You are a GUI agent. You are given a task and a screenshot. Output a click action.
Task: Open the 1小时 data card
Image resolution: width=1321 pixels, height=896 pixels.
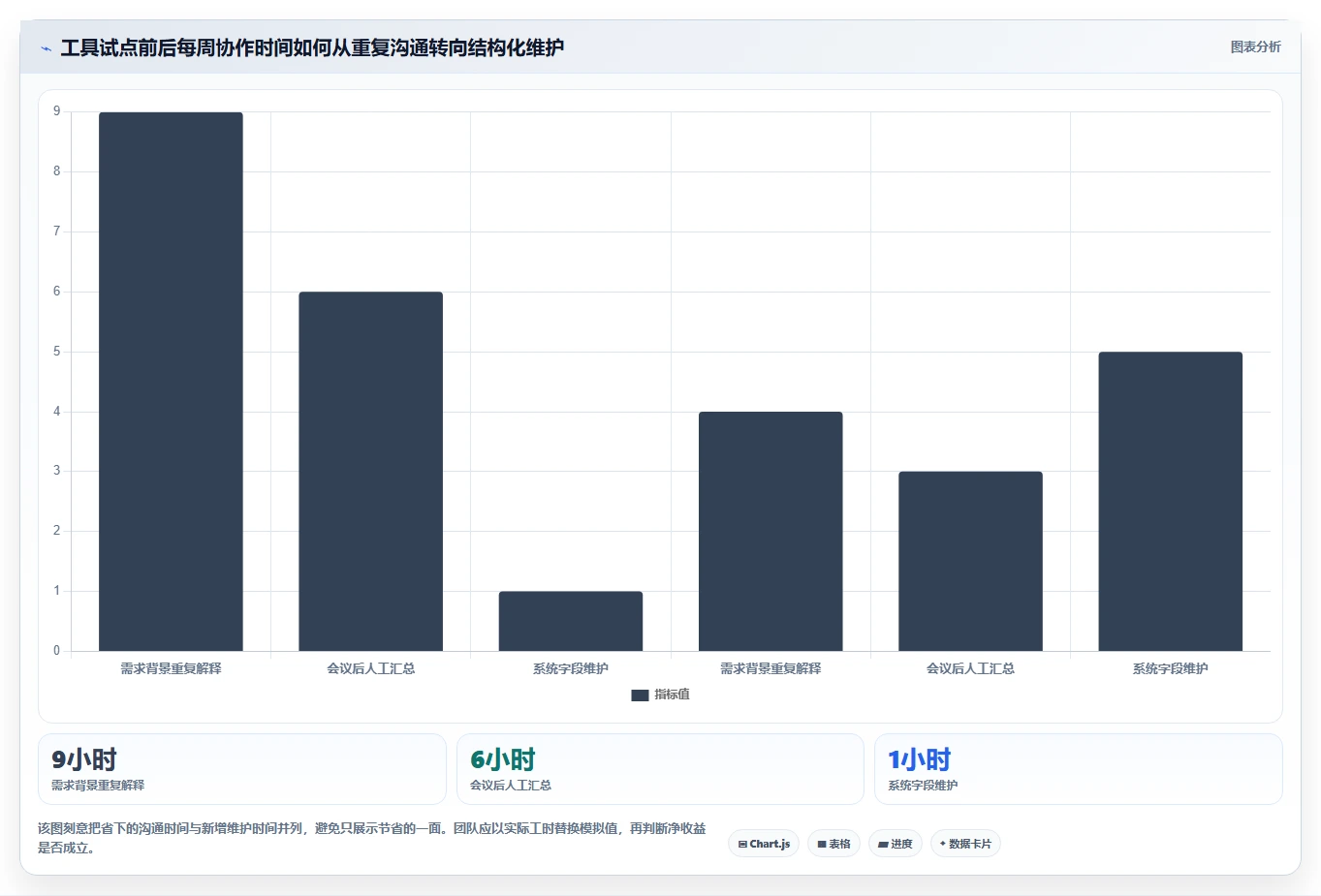(x=1079, y=769)
